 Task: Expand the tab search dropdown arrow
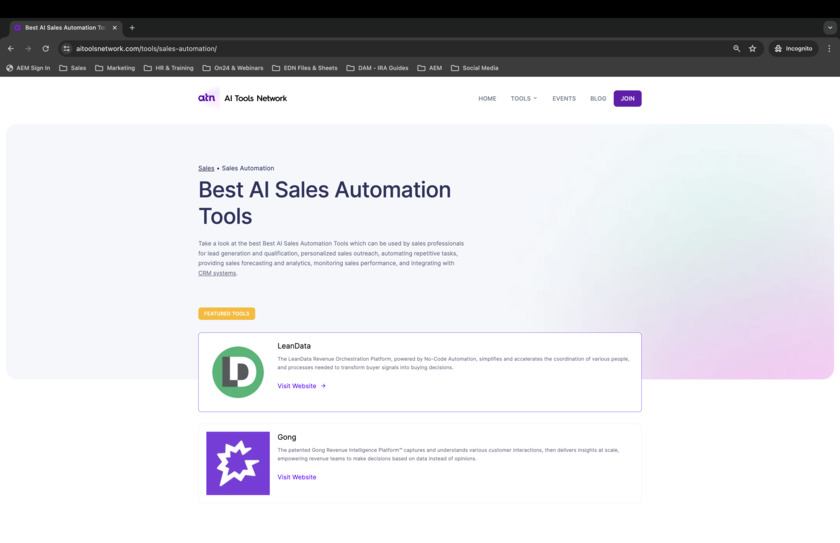tap(830, 27)
